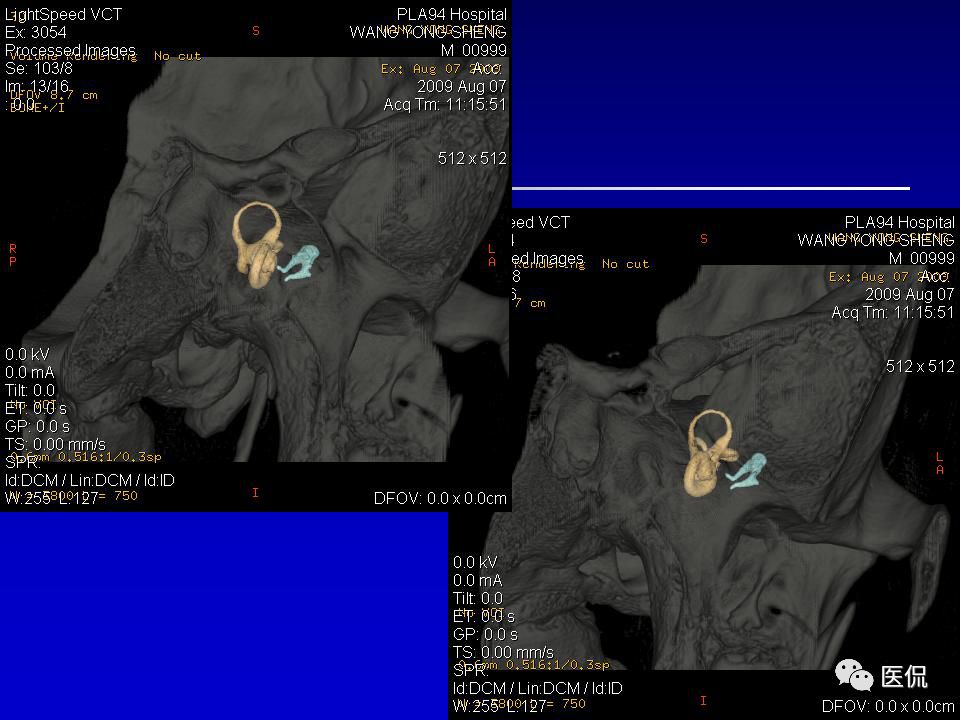The height and width of the screenshot is (720, 960).
Task: Click the 'GP: 0.0 s' value in the upper-left image
Action: [37, 426]
